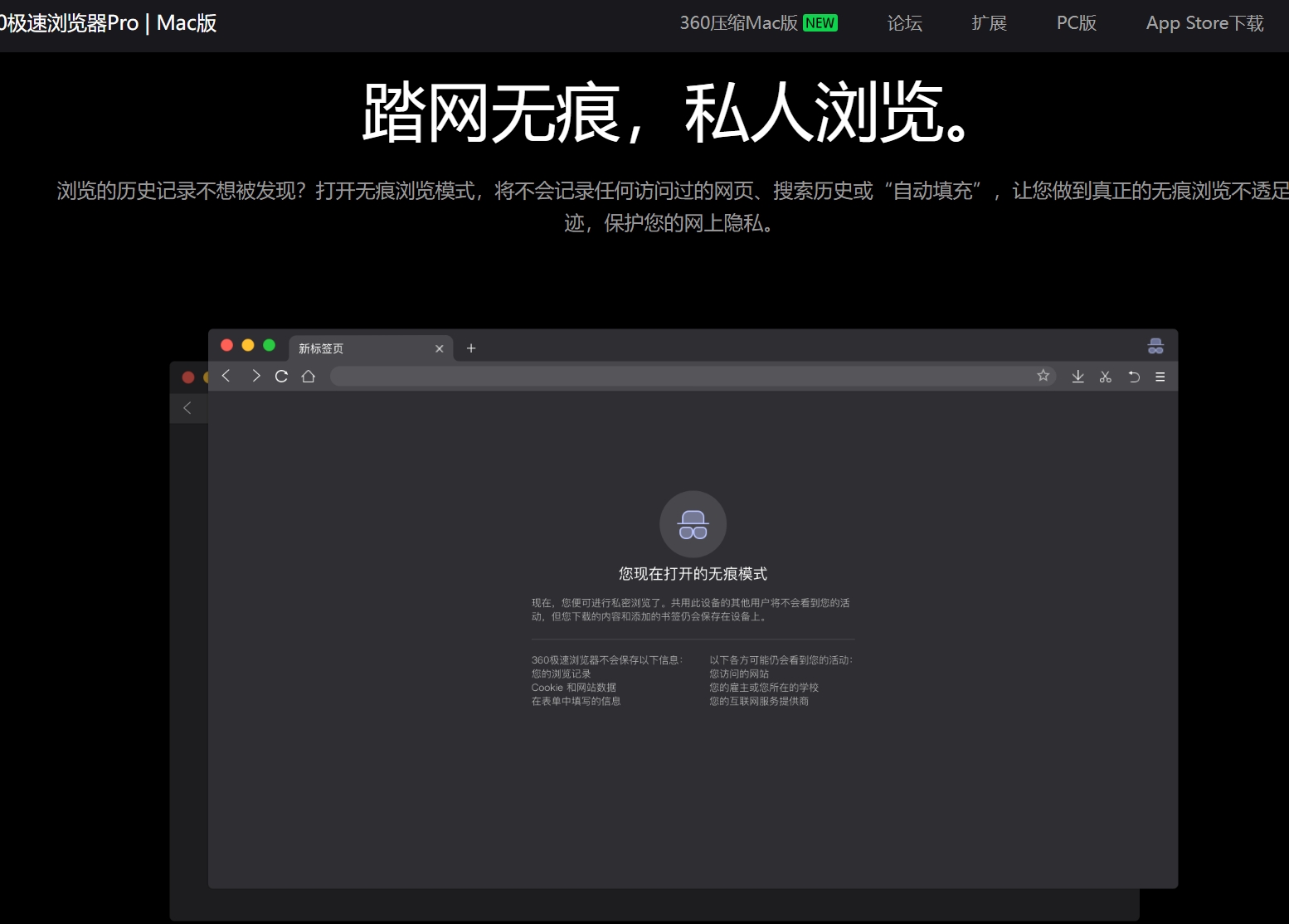Click the download manager icon
1289x924 pixels.
click(x=1078, y=376)
